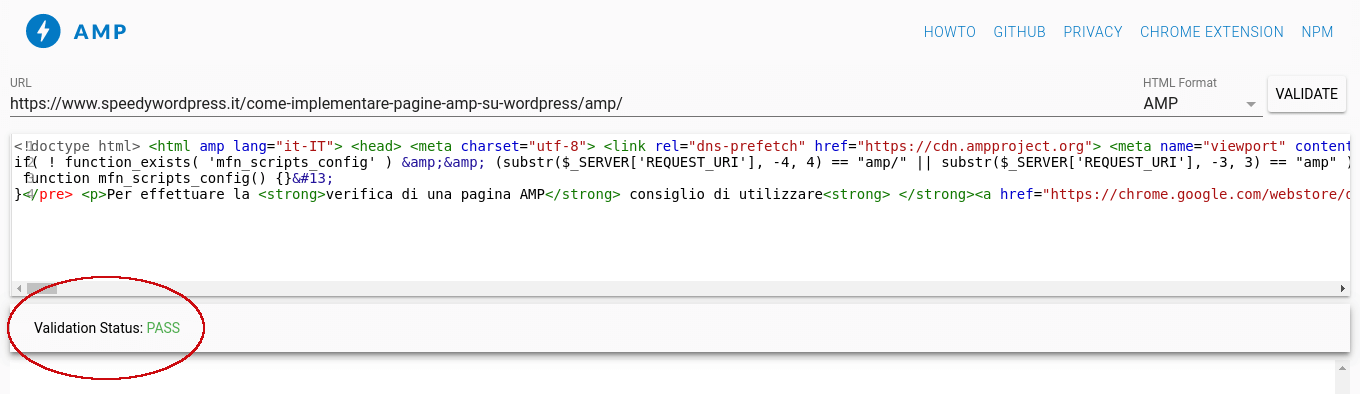This screenshot has width=1360, height=394.
Task: Click the VALIDATE button
Action: (1306, 94)
